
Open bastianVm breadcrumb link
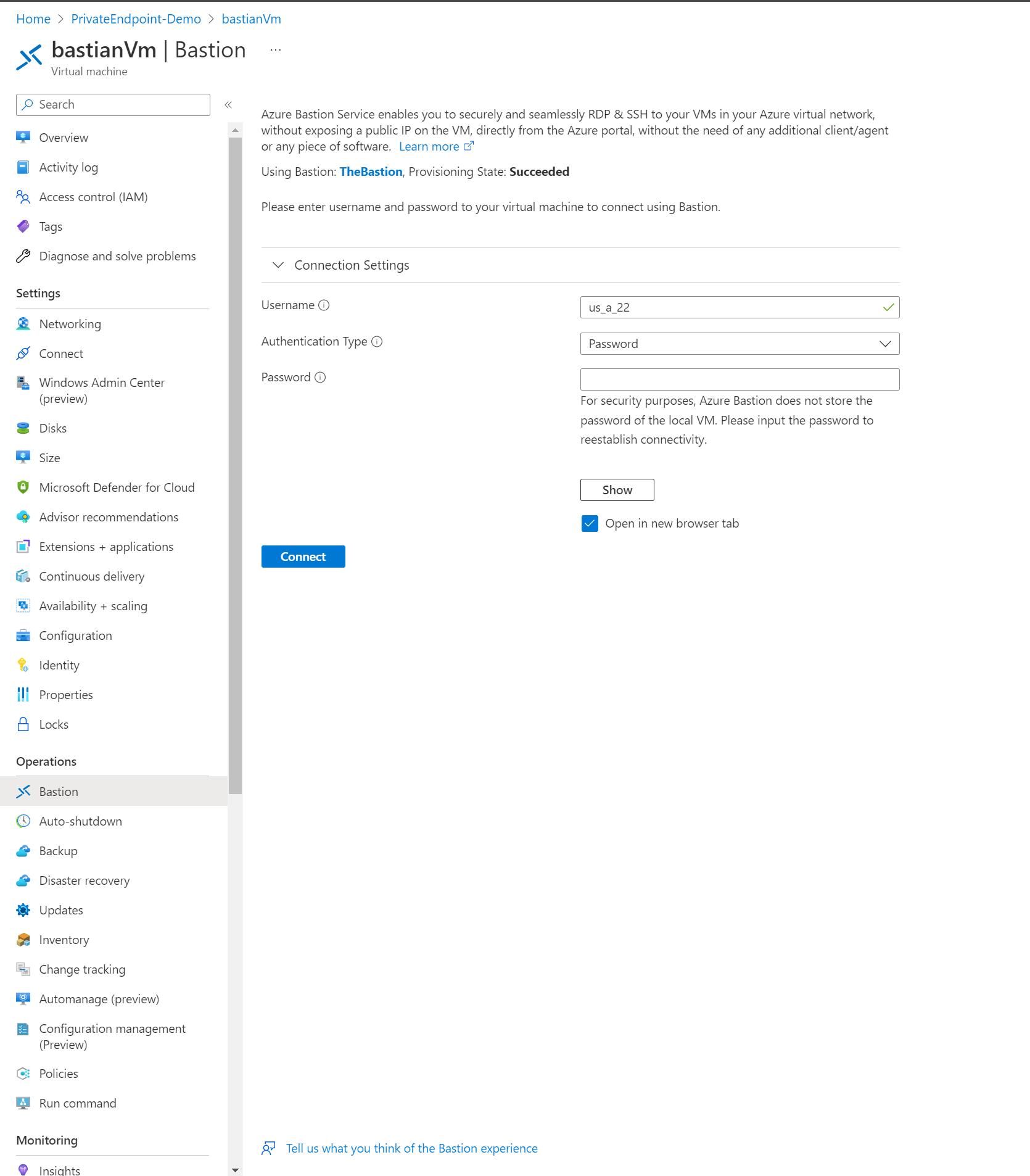[x=251, y=19]
